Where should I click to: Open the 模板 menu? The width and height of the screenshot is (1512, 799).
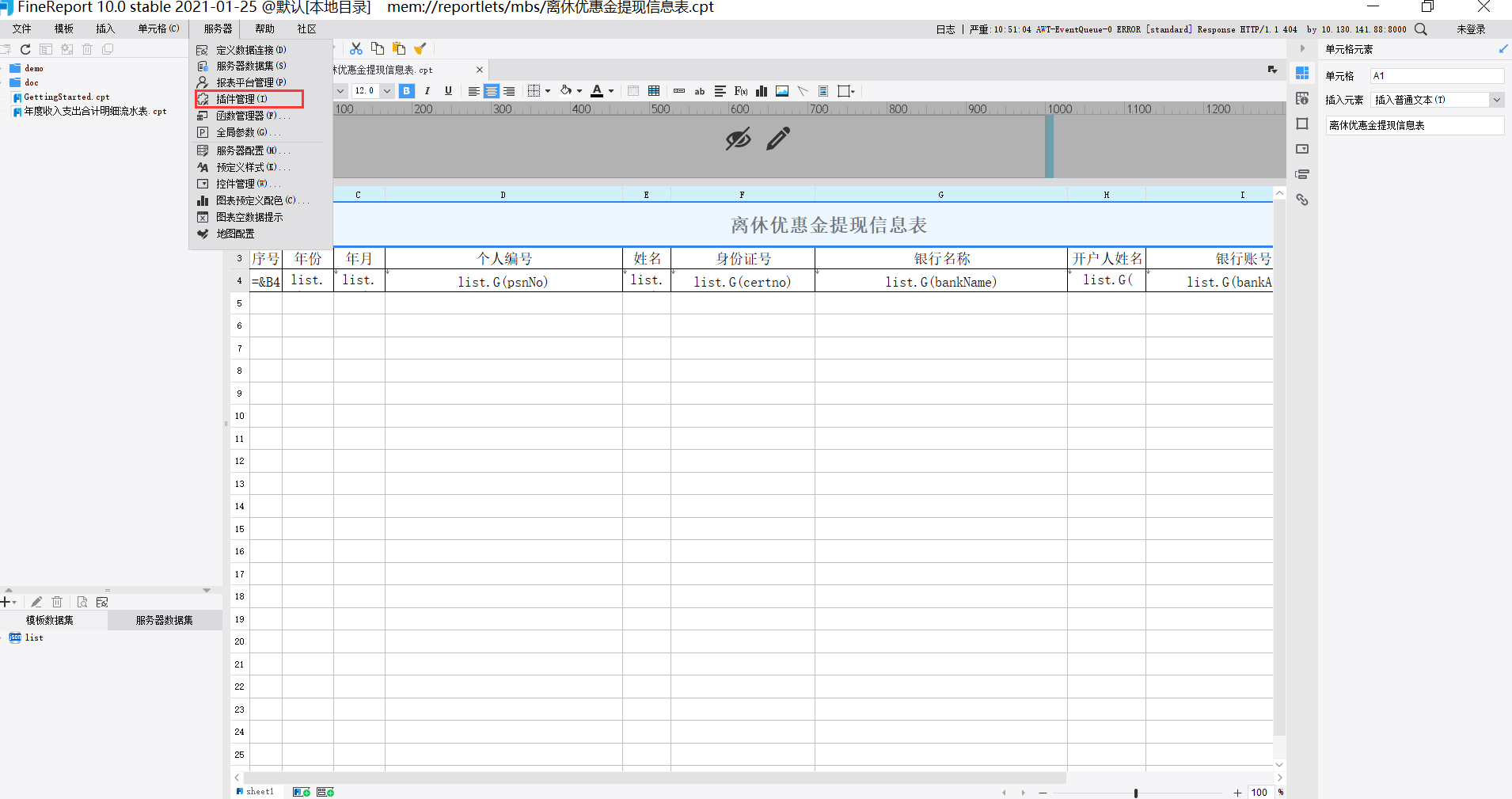point(63,29)
